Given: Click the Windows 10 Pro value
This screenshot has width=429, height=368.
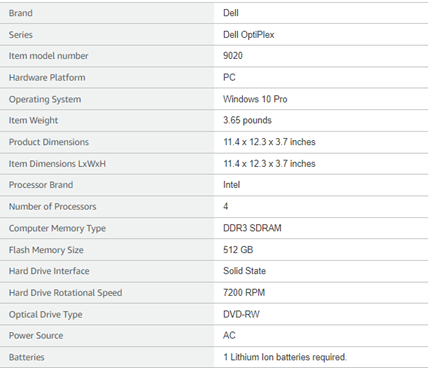Looking at the screenshot, I should (255, 99).
